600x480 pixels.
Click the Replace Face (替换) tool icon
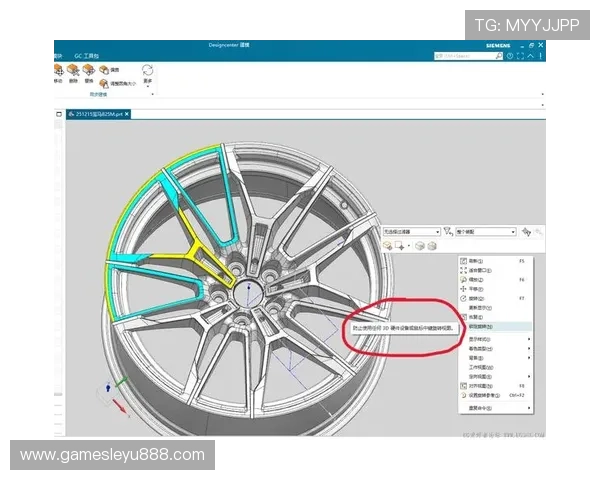pyautogui.click(x=88, y=71)
